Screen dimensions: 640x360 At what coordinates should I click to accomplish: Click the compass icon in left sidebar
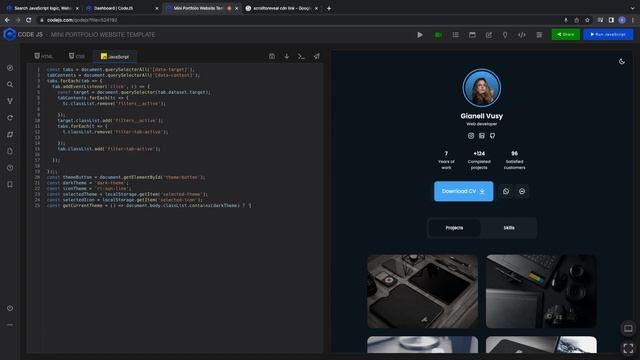10,68
